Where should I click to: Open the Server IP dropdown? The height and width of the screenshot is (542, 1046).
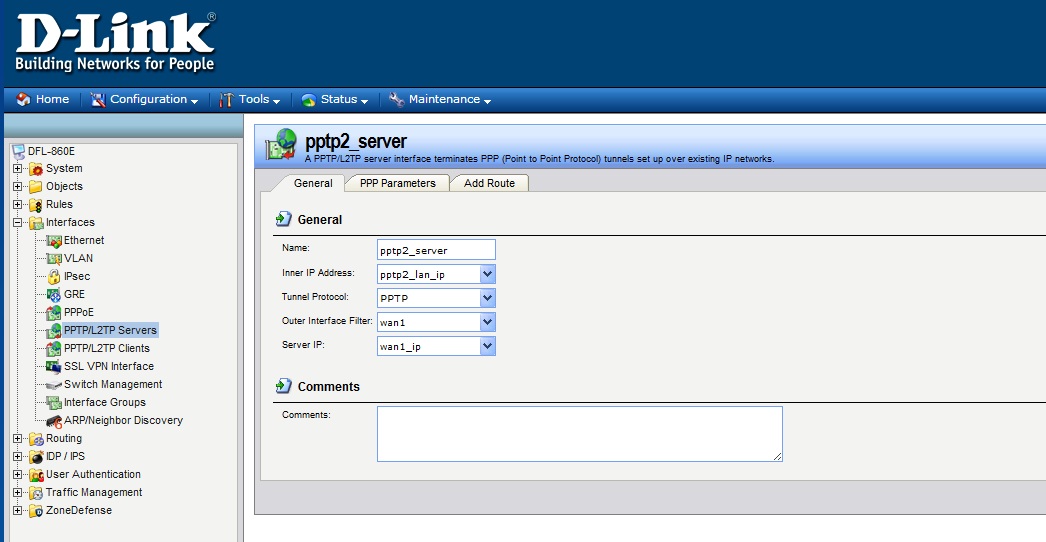[x=487, y=346]
